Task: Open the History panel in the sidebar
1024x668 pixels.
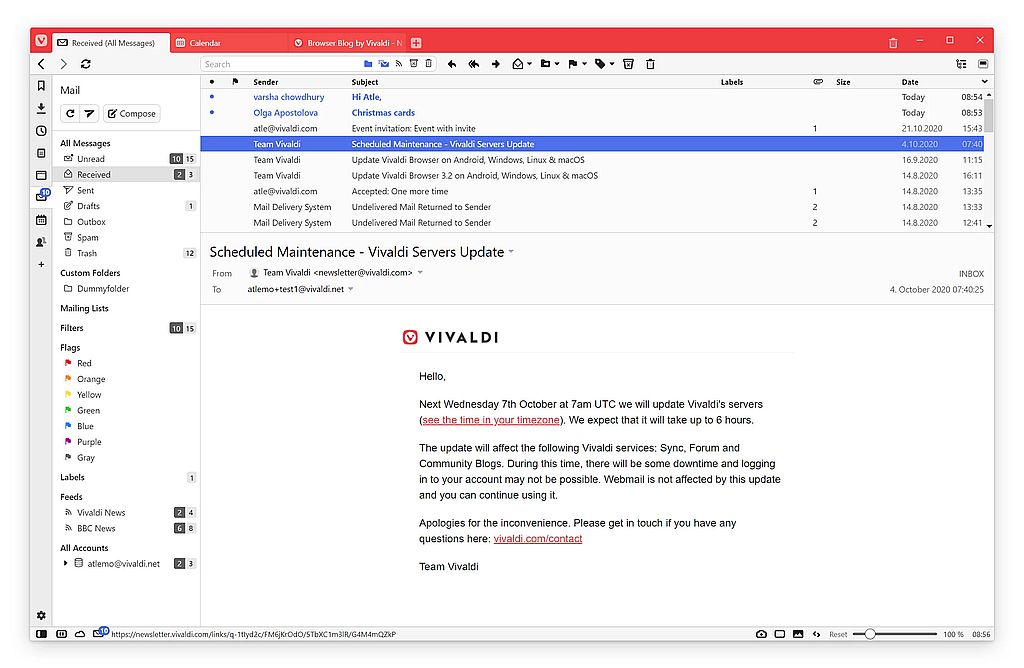Action: (x=41, y=131)
